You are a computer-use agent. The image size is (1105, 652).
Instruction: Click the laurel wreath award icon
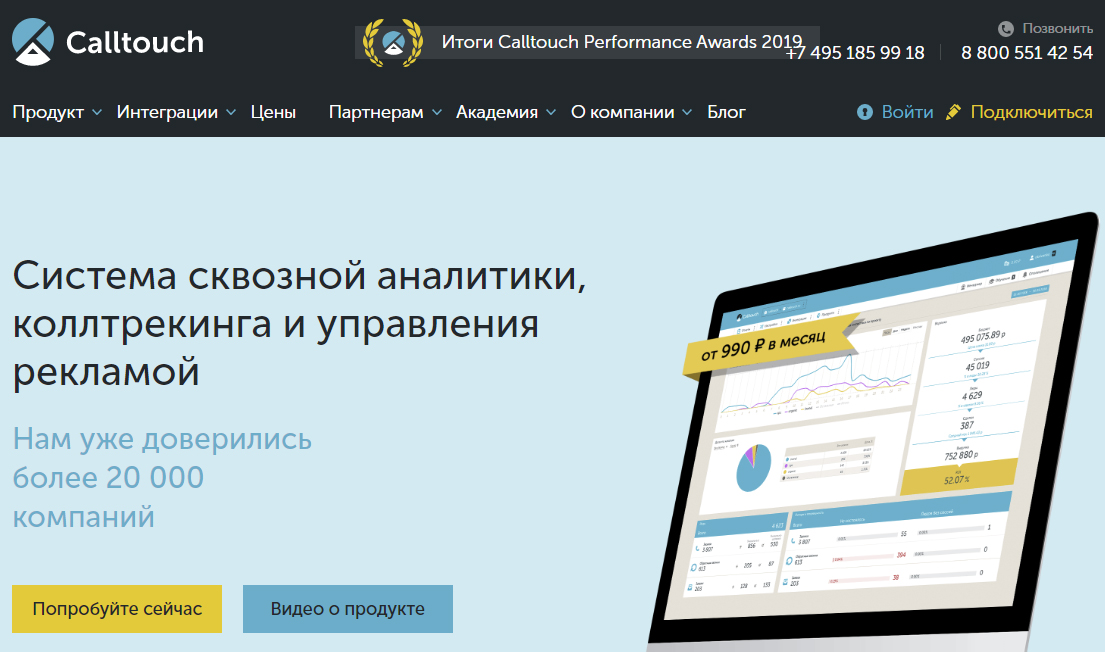(x=393, y=43)
